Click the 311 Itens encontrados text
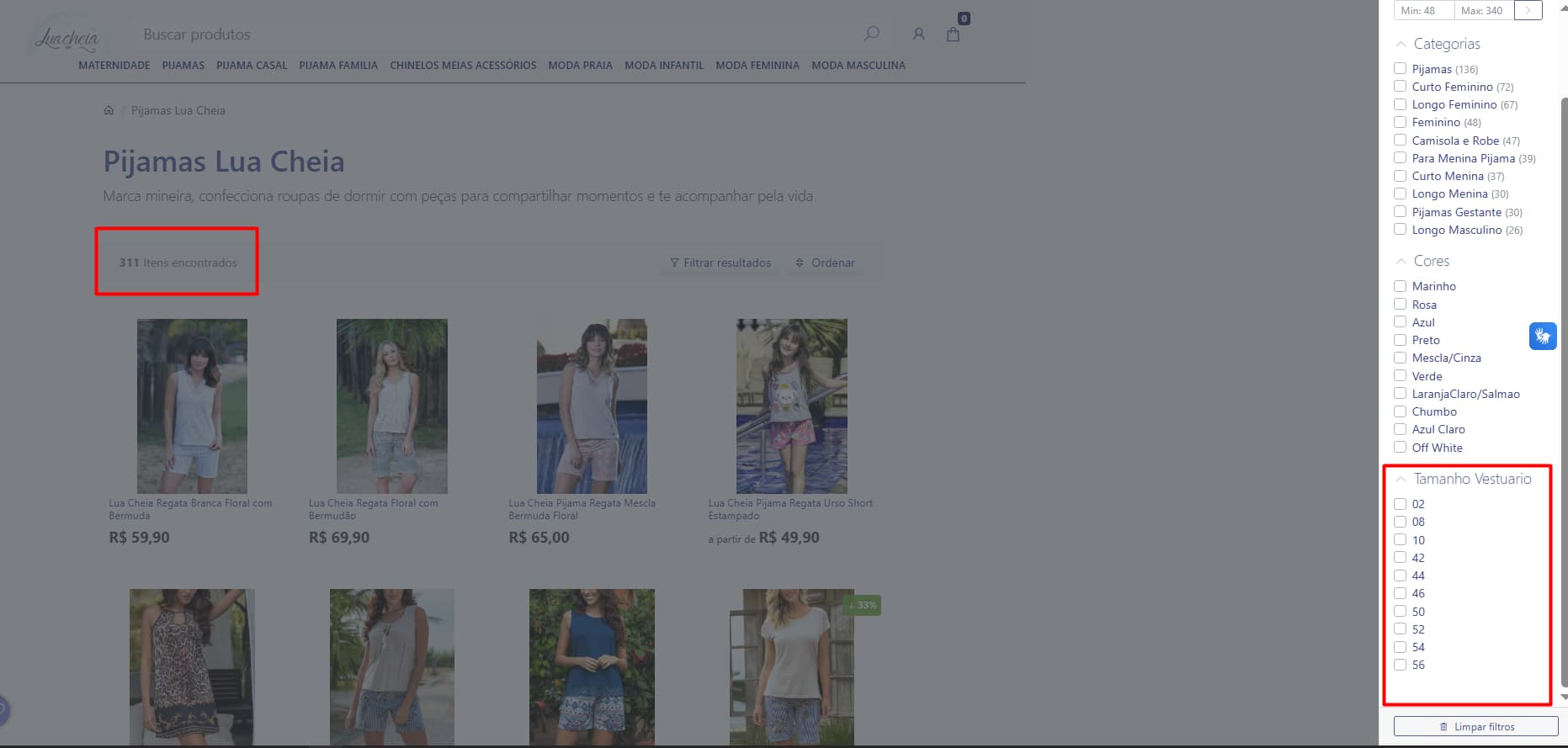1568x748 pixels. (x=178, y=263)
